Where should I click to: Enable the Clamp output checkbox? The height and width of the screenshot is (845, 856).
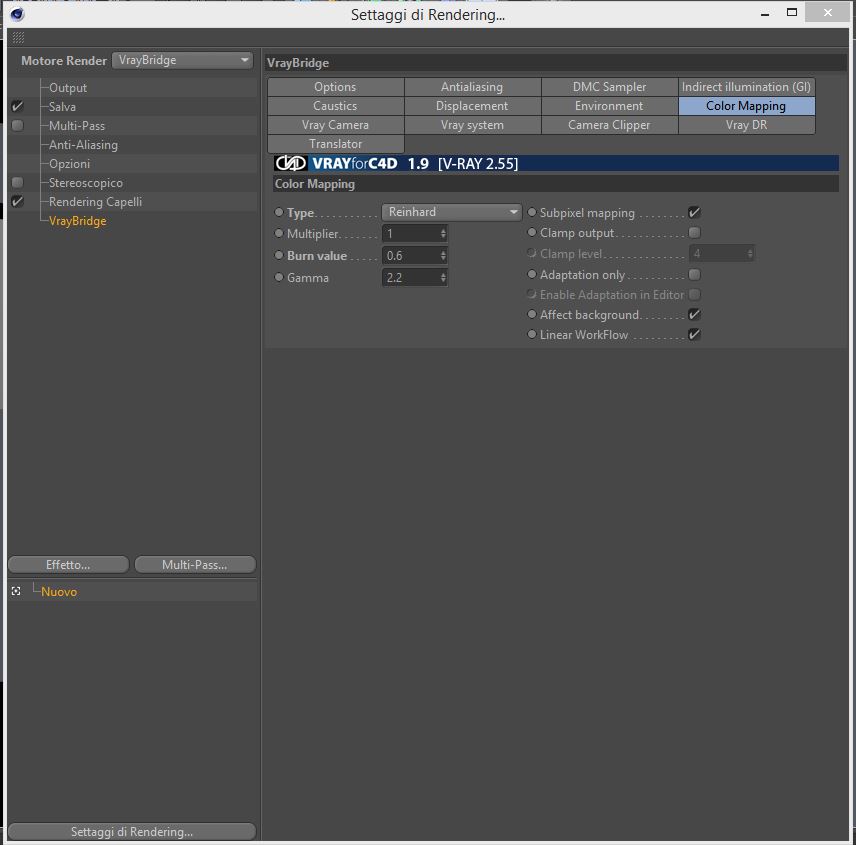[694, 233]
